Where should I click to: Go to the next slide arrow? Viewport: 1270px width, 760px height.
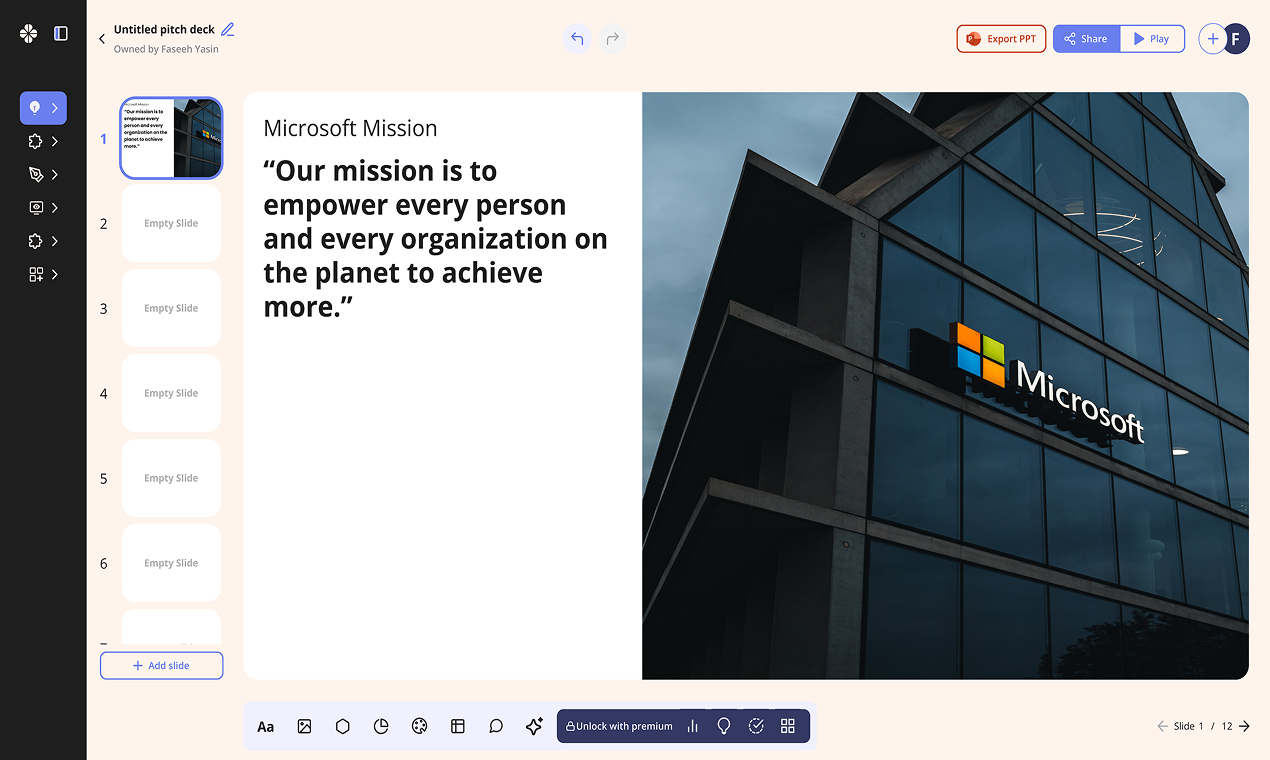point(1244,726)
